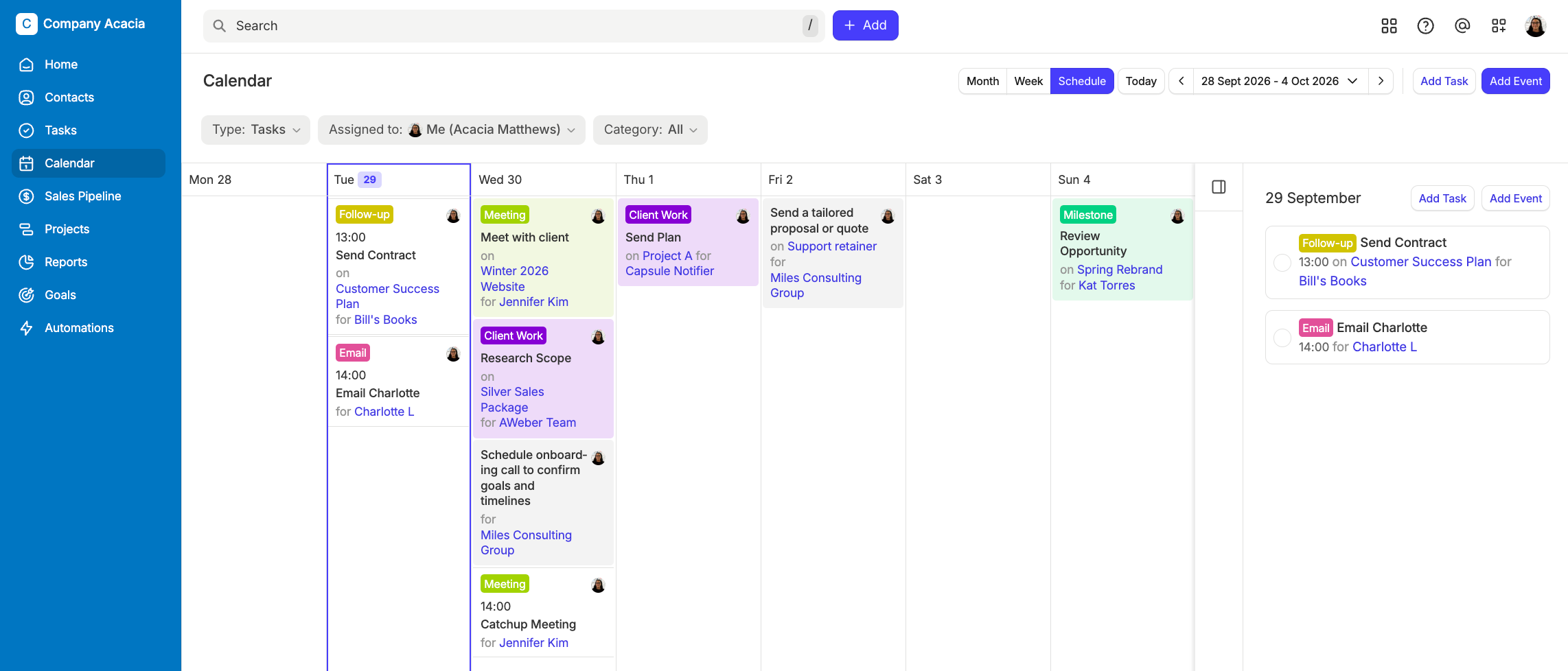1568x671 pixels.
Task: Click the Follow-up tag on Tuesday
Action: (x=364, y=215)
